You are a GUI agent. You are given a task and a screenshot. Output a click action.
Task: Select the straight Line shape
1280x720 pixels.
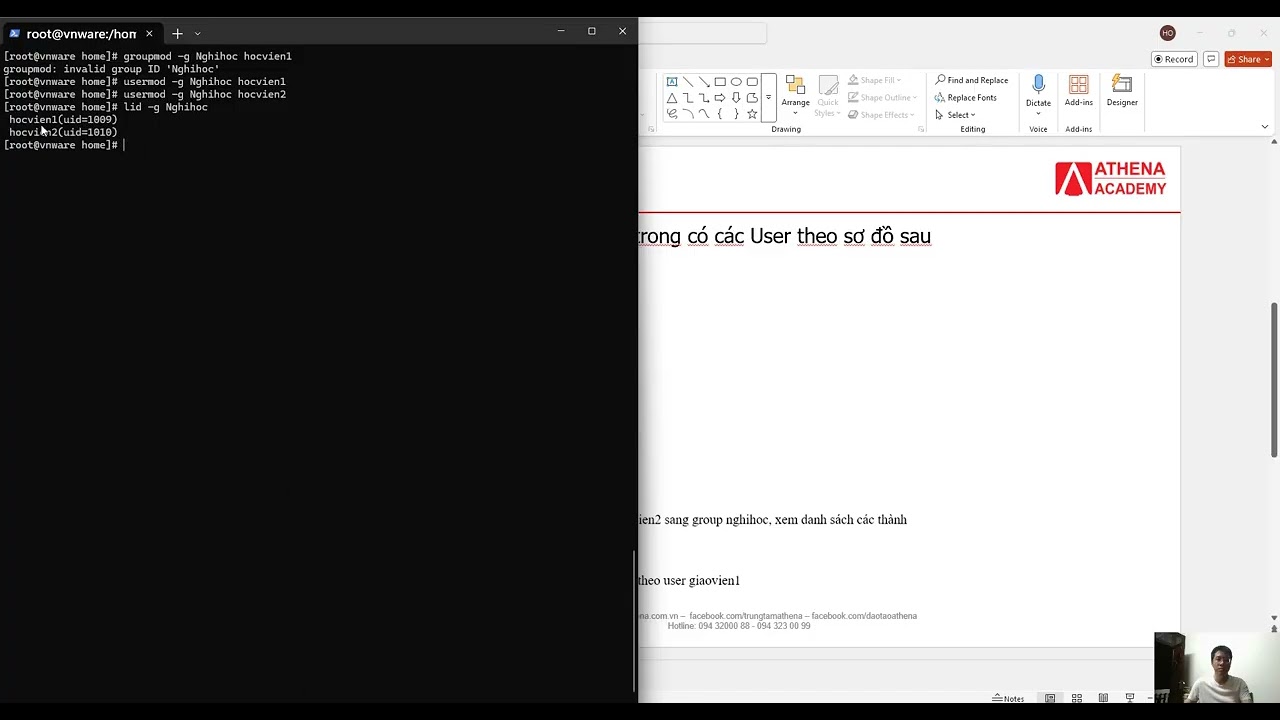(688, 82)
